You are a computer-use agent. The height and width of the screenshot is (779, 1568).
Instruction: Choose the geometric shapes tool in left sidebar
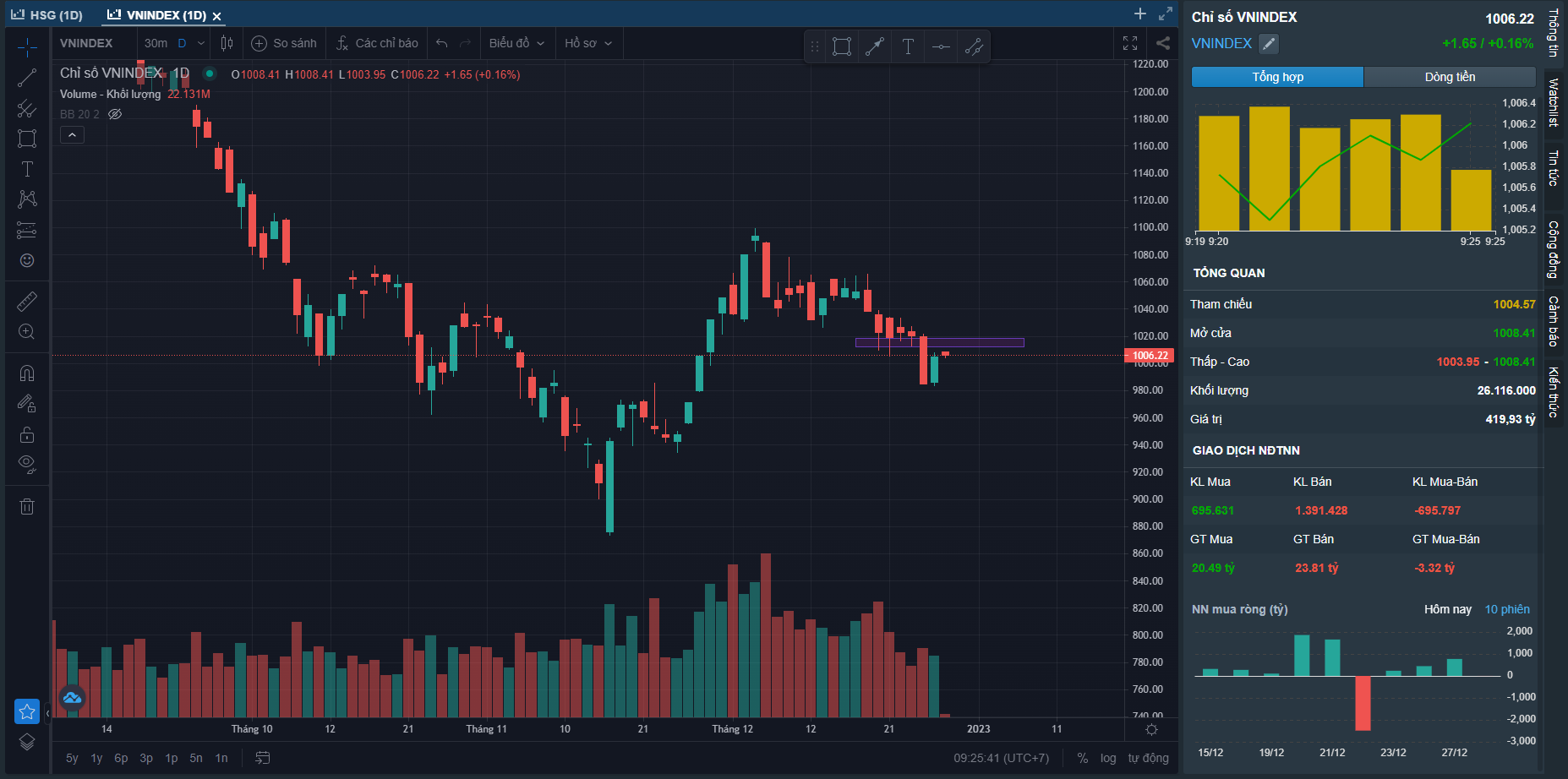27,139
